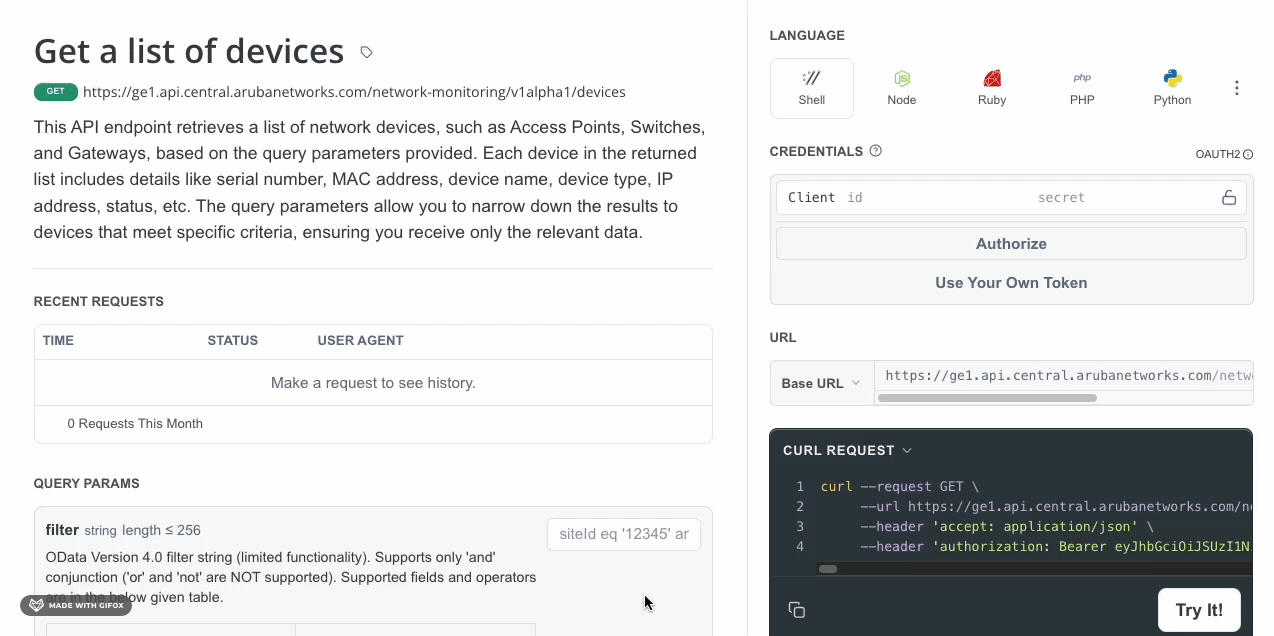Viewport: 1274px width, 636px height.
Task: Click the QUERY PARAMS heading
Action: pos(87,484)
